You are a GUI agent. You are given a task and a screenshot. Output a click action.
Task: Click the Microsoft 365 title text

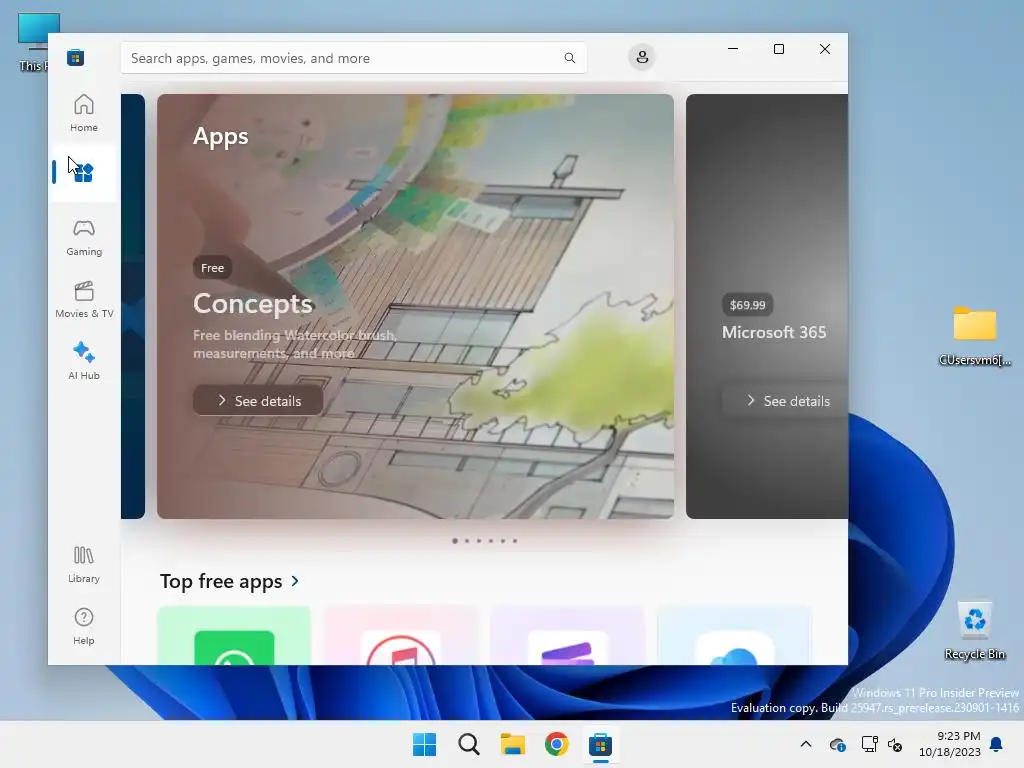click(774, 332)
